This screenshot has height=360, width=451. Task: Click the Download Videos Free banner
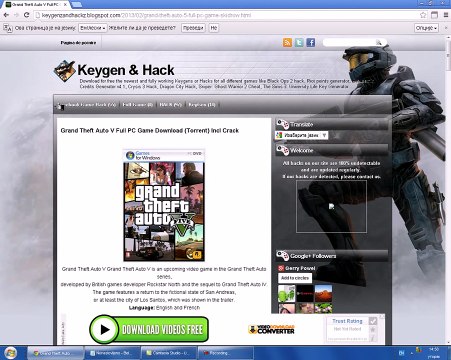(x=149, y=329)
